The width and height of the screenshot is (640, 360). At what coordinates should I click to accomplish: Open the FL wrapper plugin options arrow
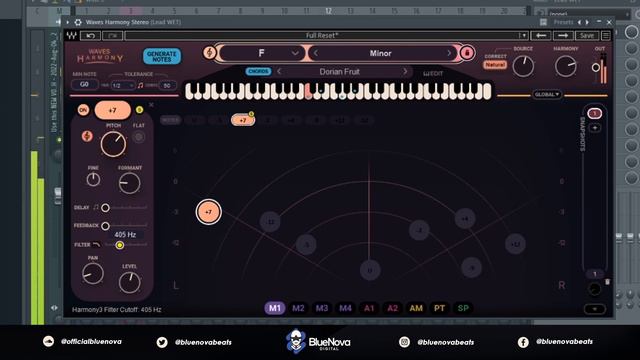coord(68,22)
